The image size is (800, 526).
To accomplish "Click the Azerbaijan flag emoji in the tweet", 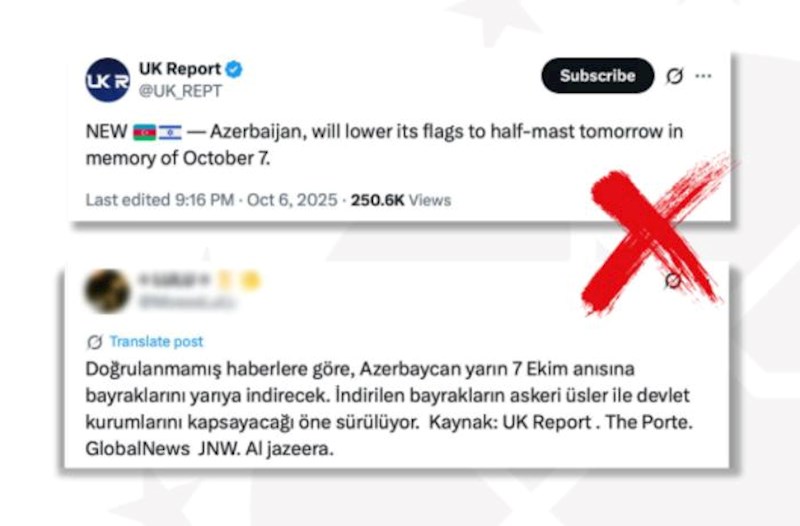I will (144, 133).
